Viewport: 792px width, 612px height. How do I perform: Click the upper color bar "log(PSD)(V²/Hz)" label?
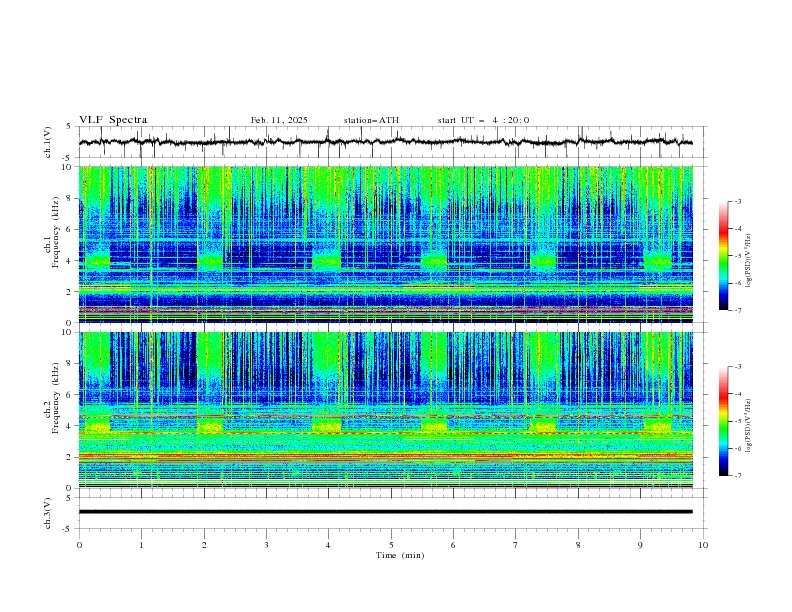tap(748, 261)
